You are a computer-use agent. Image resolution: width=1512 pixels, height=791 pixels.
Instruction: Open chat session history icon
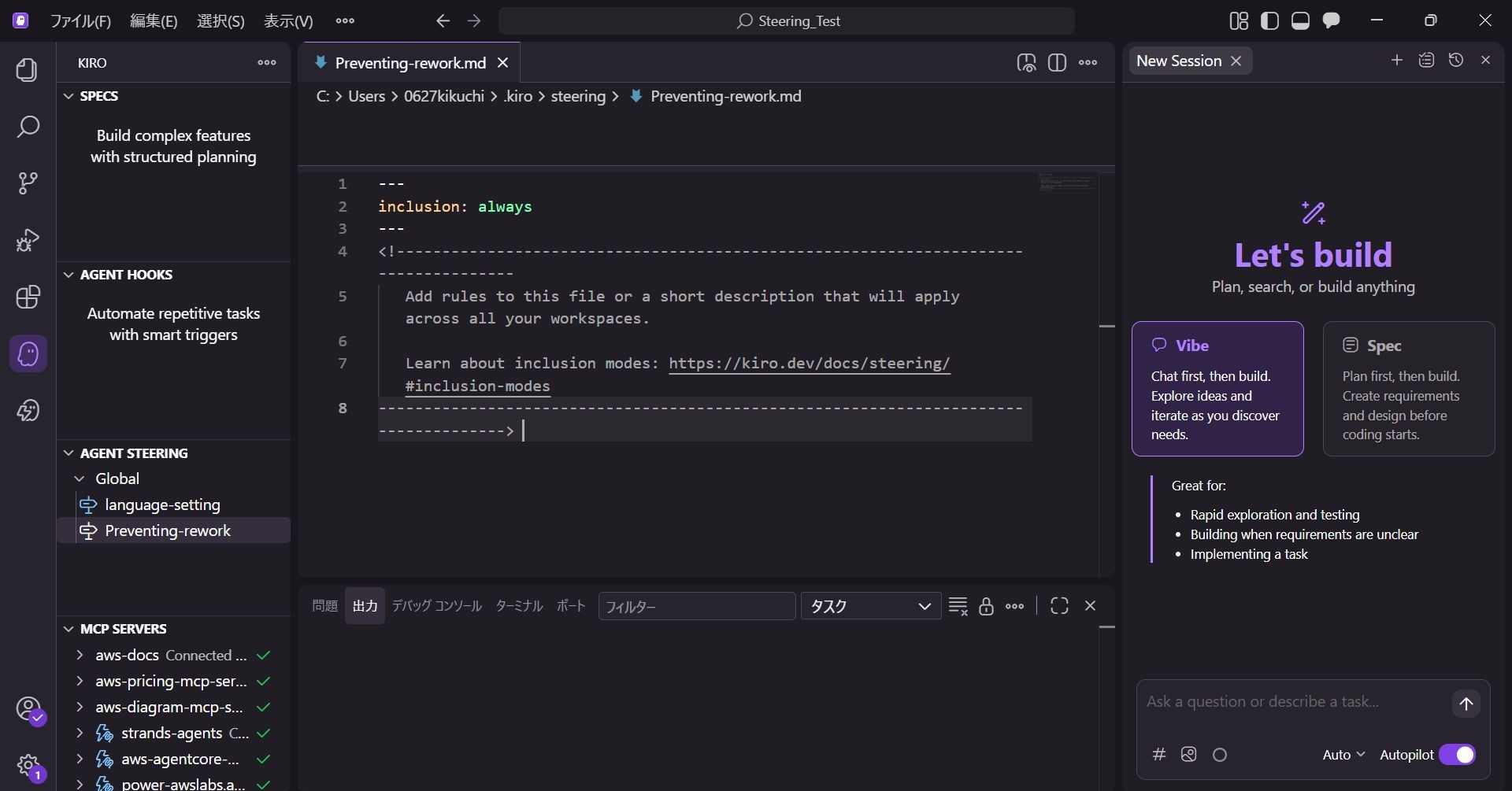click(1455, 61)
